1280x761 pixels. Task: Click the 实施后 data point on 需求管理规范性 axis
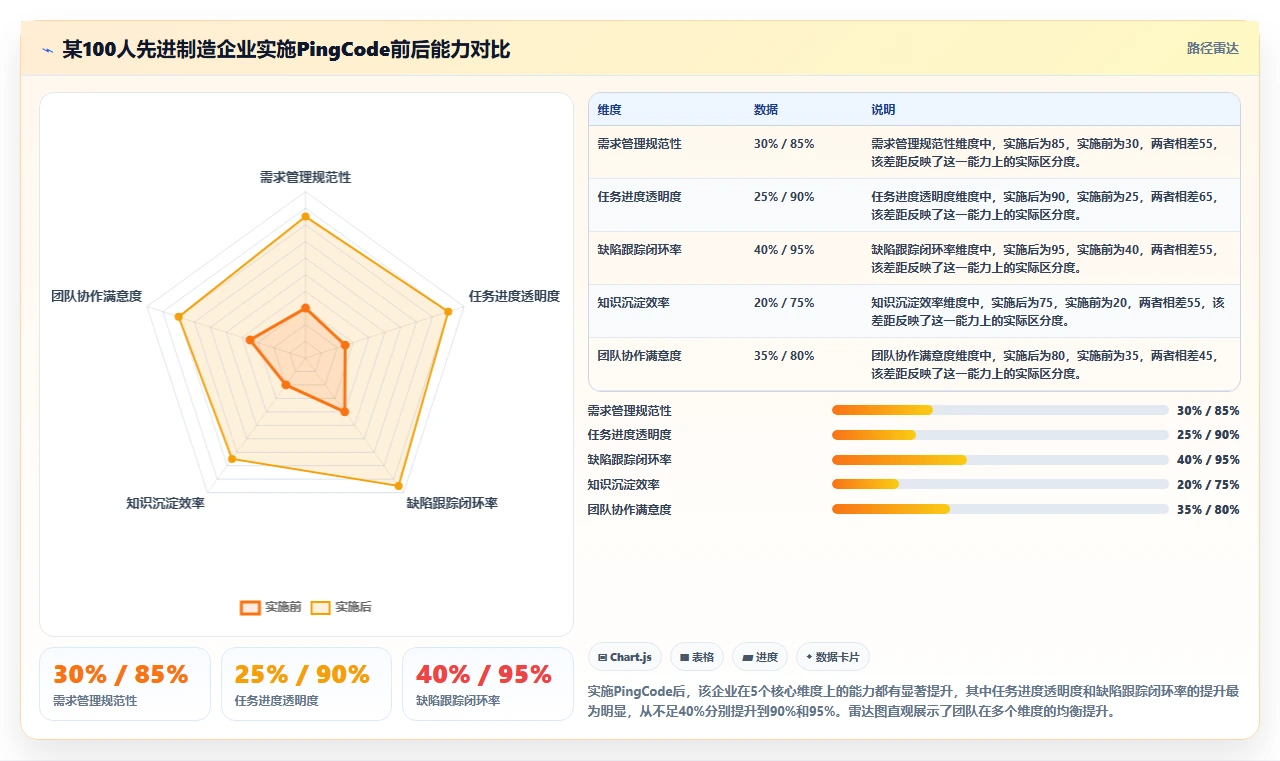coord(305,216)
